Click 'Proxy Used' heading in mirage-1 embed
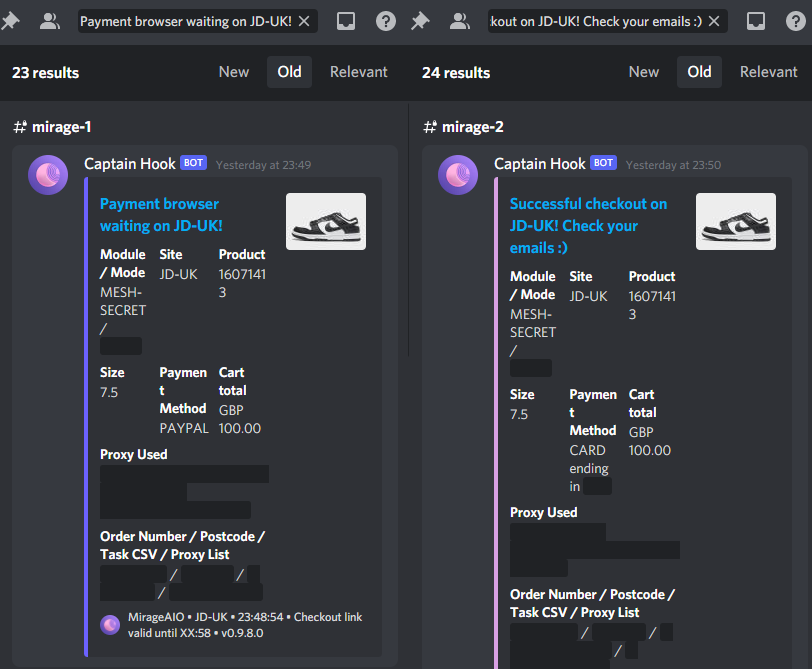The height and width of the screenshot is (669, 812). [134, 454]
